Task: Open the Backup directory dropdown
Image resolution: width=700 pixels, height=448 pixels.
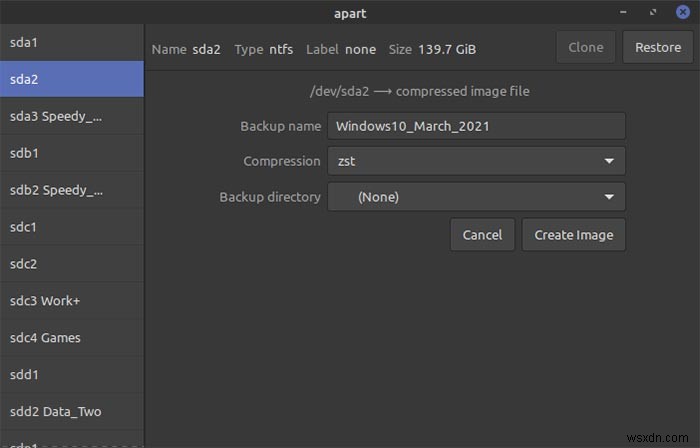Action: click(x=476, y=197)
